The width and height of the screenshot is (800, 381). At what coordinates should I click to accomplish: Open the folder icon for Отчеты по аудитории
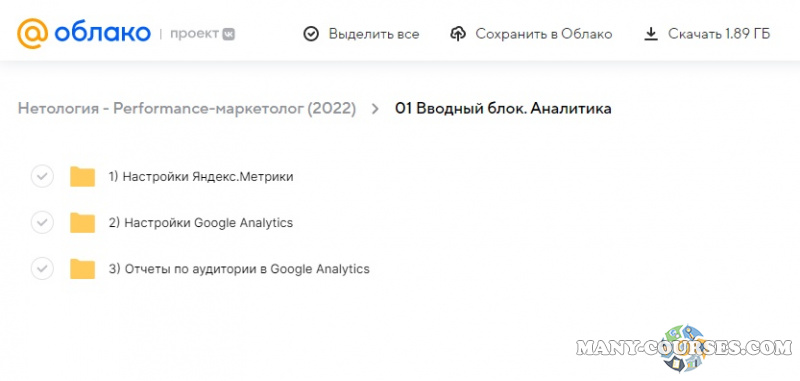tap(82, 268)
